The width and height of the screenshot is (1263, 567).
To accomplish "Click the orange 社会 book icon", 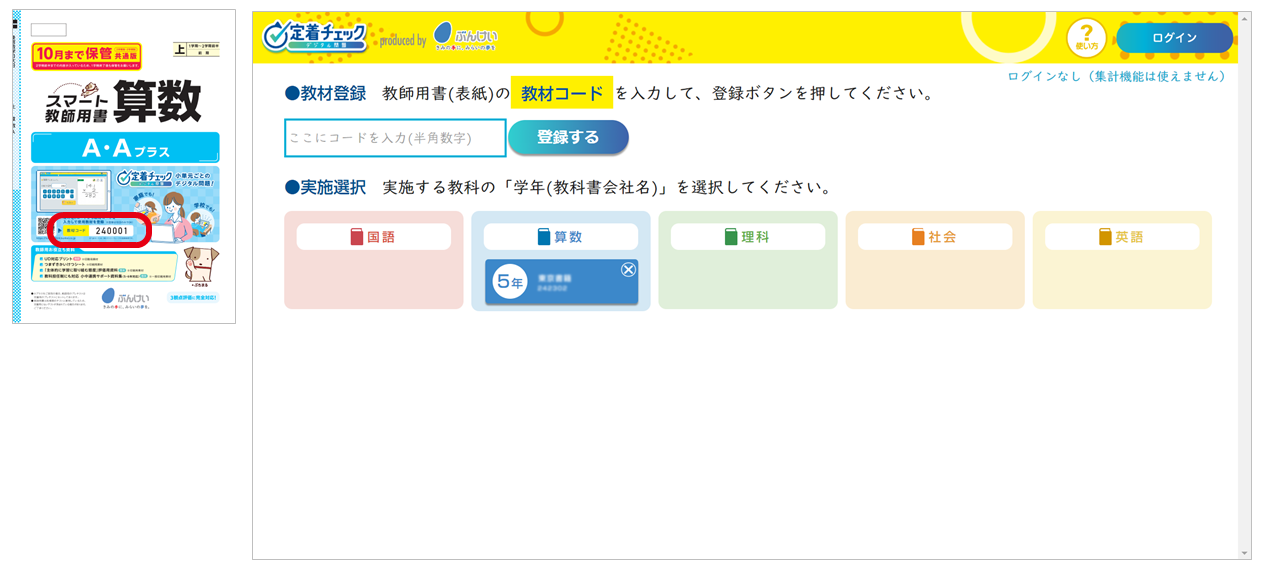I will [918, 237].
